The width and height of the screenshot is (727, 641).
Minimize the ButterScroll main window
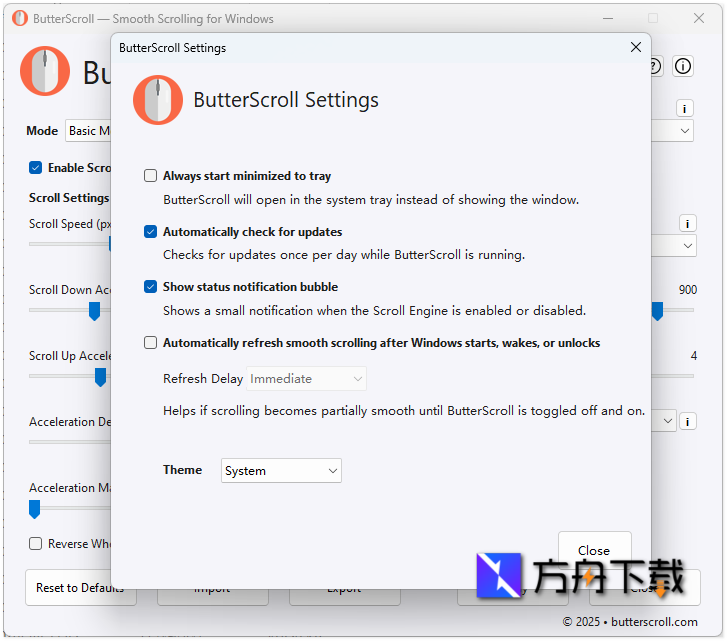click(x=608, y=19)
